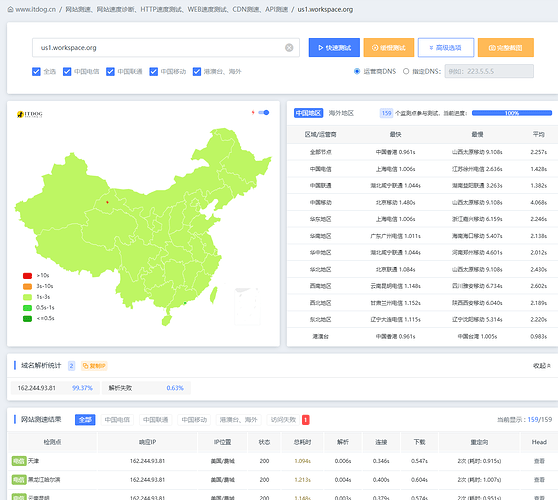Clear the domain input with the X icon

pos(289,48)
